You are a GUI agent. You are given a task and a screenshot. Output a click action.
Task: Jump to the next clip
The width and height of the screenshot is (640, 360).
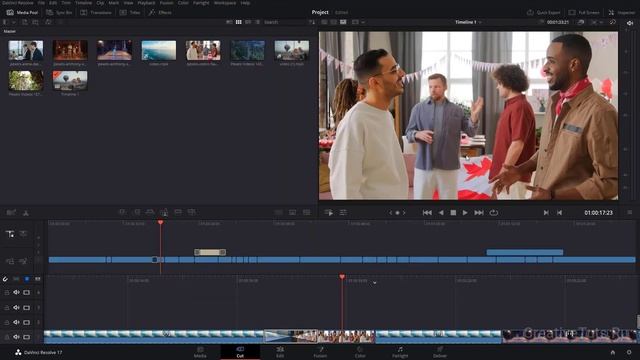(479, 213)
